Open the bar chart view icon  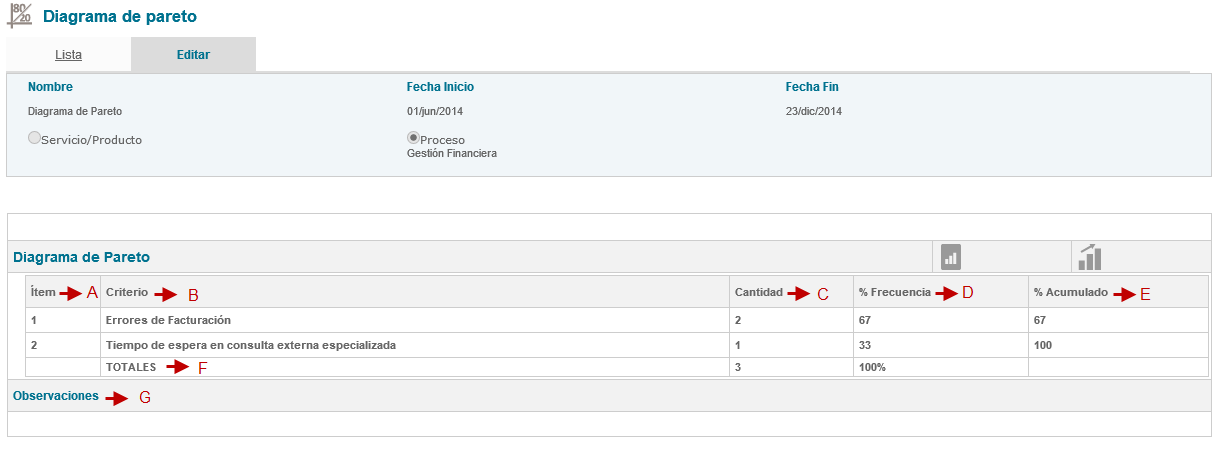[x=951, y=257]
